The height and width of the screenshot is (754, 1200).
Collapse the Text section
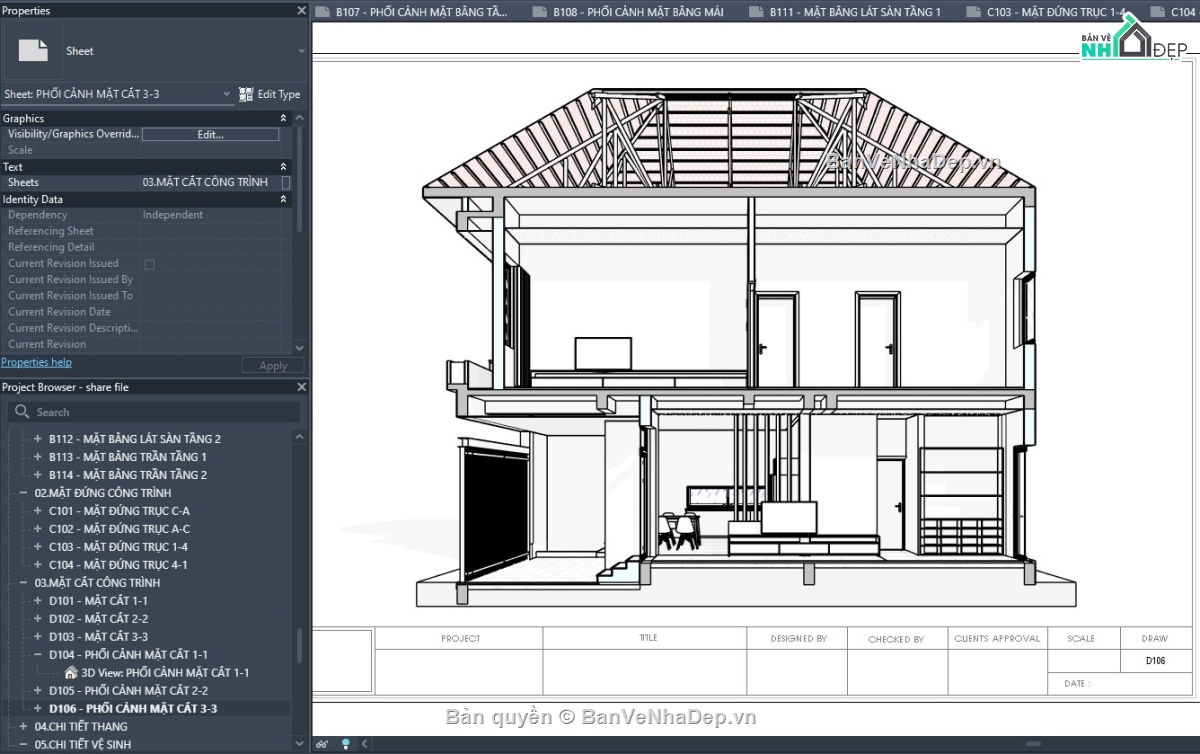(x=283, y=167)
